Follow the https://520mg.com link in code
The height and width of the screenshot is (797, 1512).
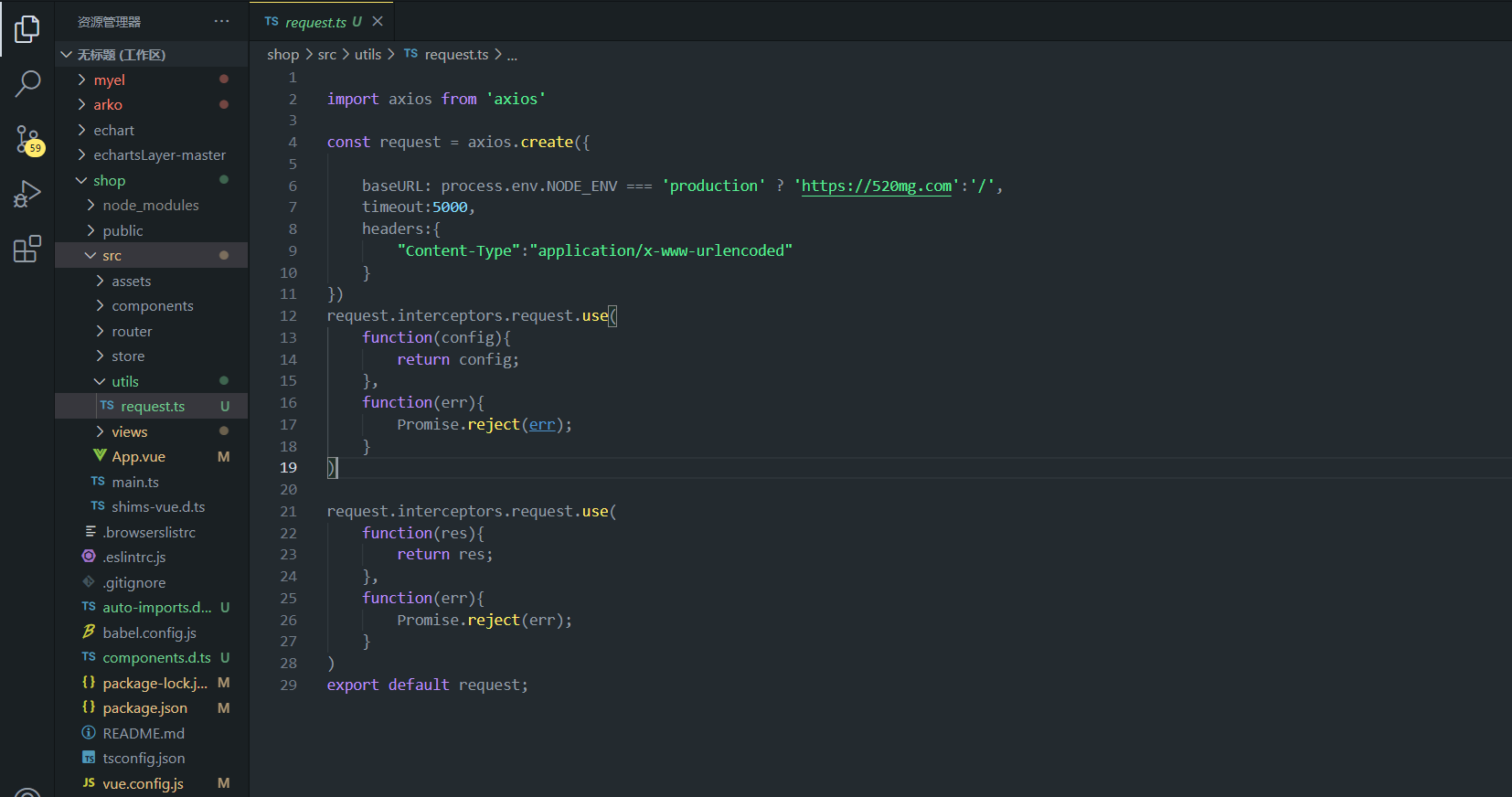pyautogui.click(x=877, y=186)
